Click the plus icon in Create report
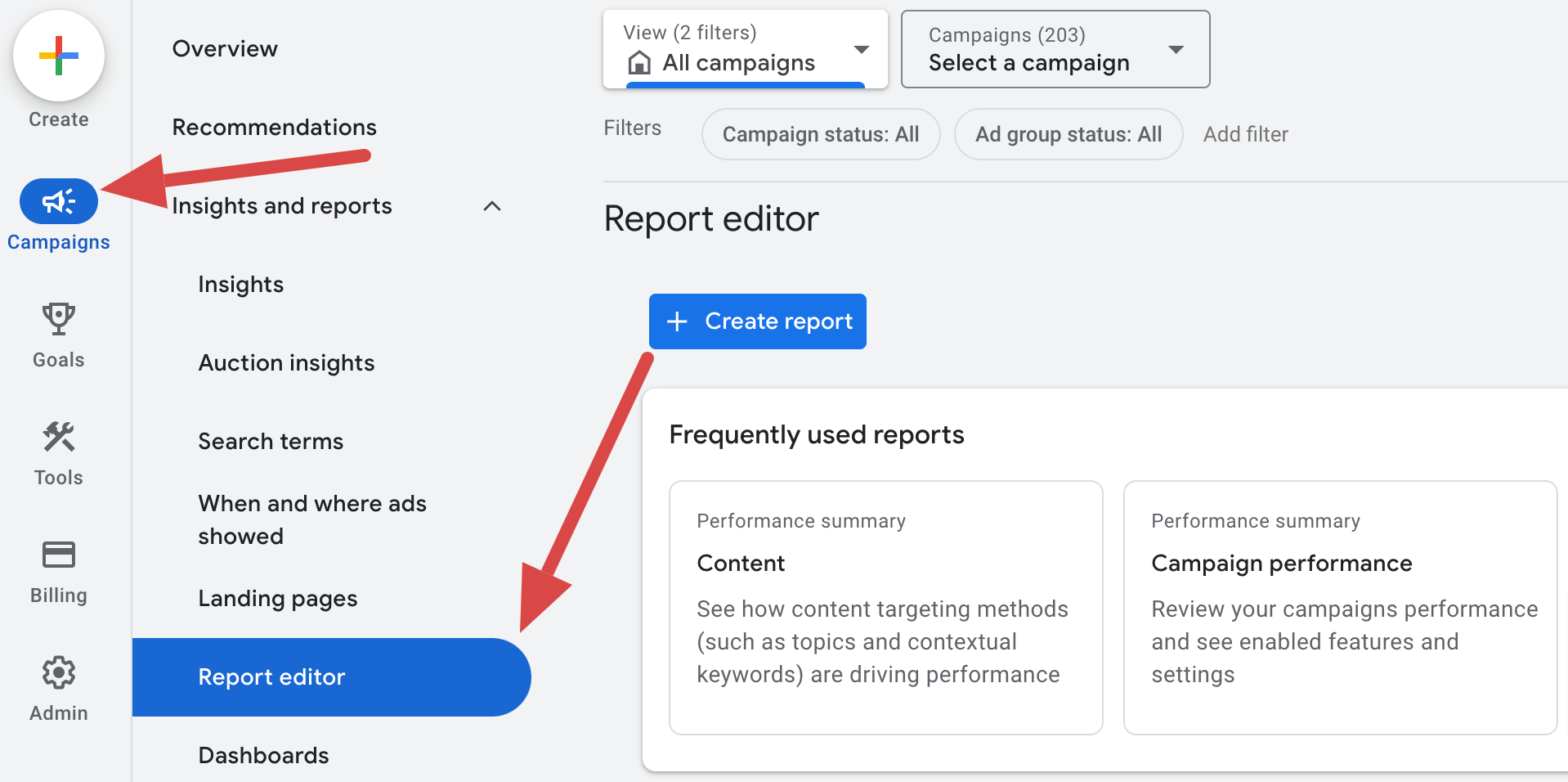Image resolution: width=1568 pixels, height=782 pixels. coord(677,321)
